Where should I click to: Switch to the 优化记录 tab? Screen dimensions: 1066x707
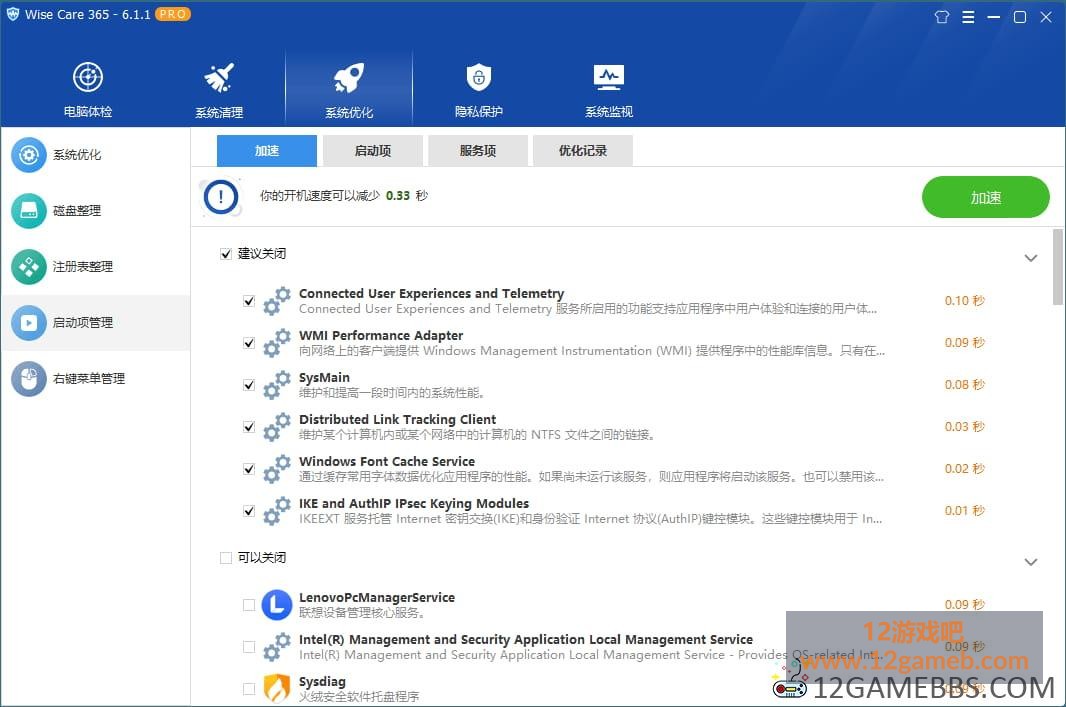click(x=583, y=150)
